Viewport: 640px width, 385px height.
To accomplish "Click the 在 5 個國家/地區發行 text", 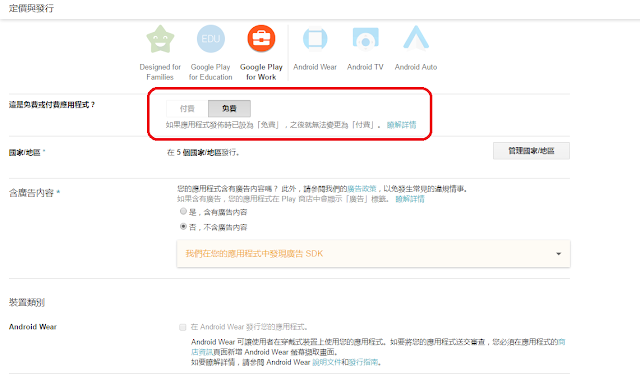I will (x=203, y=153).
